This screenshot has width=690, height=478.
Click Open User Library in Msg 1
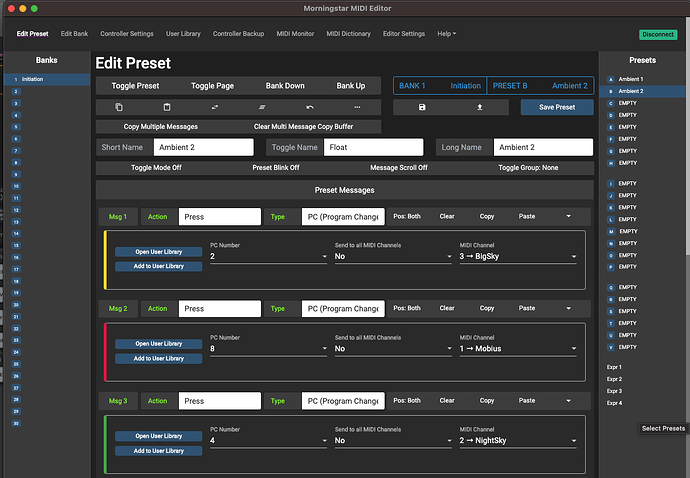point(158,252)
